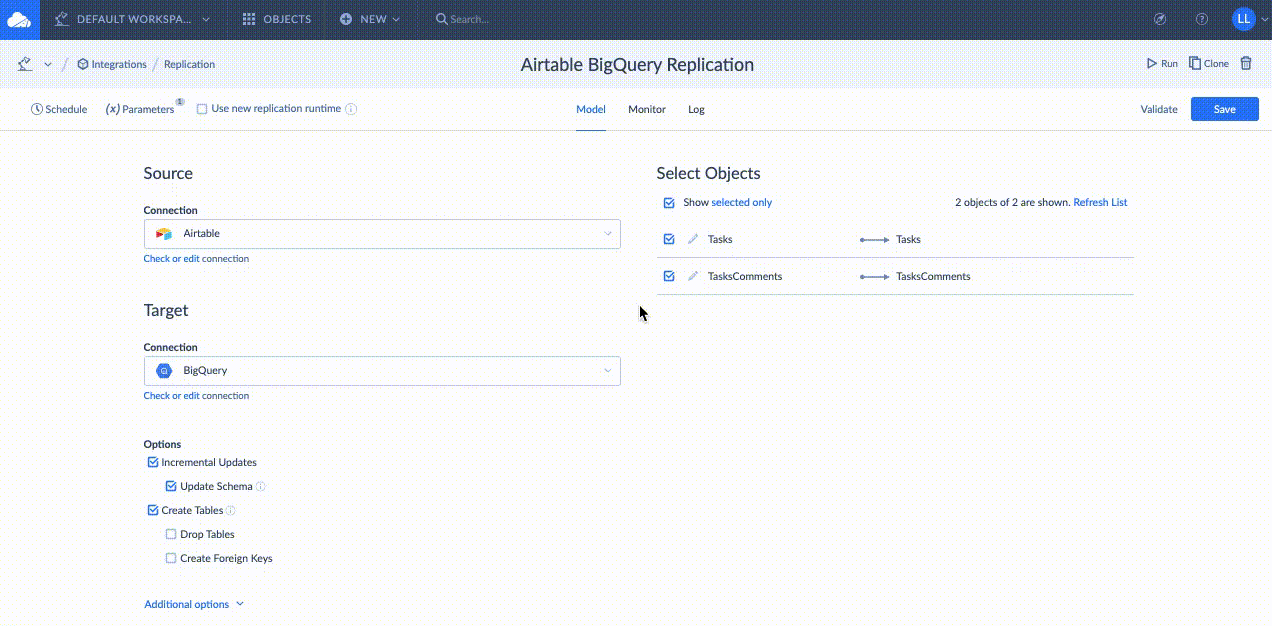
Task: Expand Additional options
Action: (194, 604)
